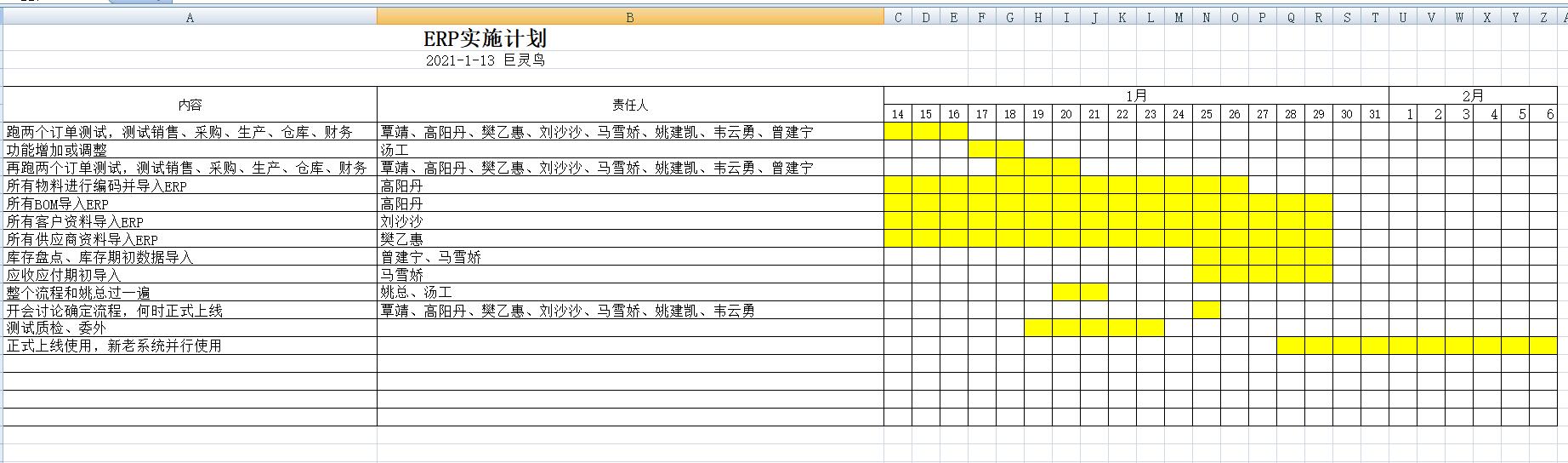The height and width of the screenshot is (463, 1568).
Task: Select the day 14 date cell
Action: (x=898, y=114)
